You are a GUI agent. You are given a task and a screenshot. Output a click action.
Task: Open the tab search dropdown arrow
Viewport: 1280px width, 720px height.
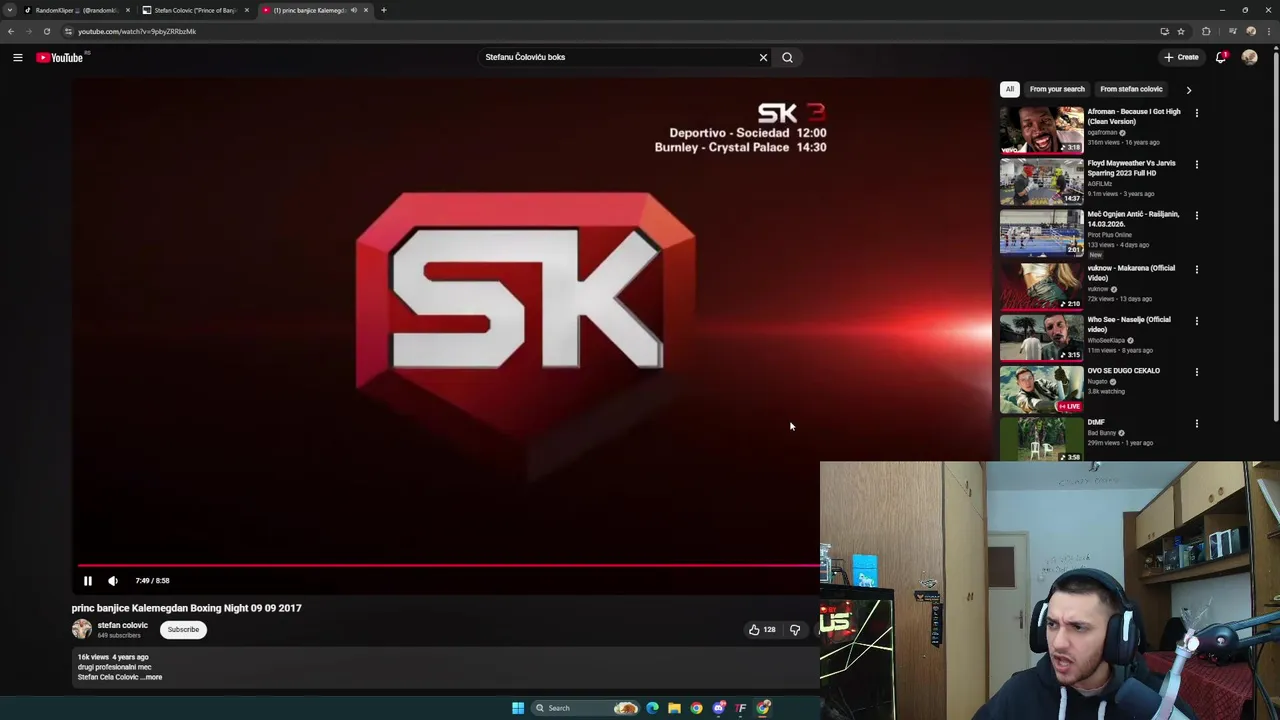coord(10,10)
